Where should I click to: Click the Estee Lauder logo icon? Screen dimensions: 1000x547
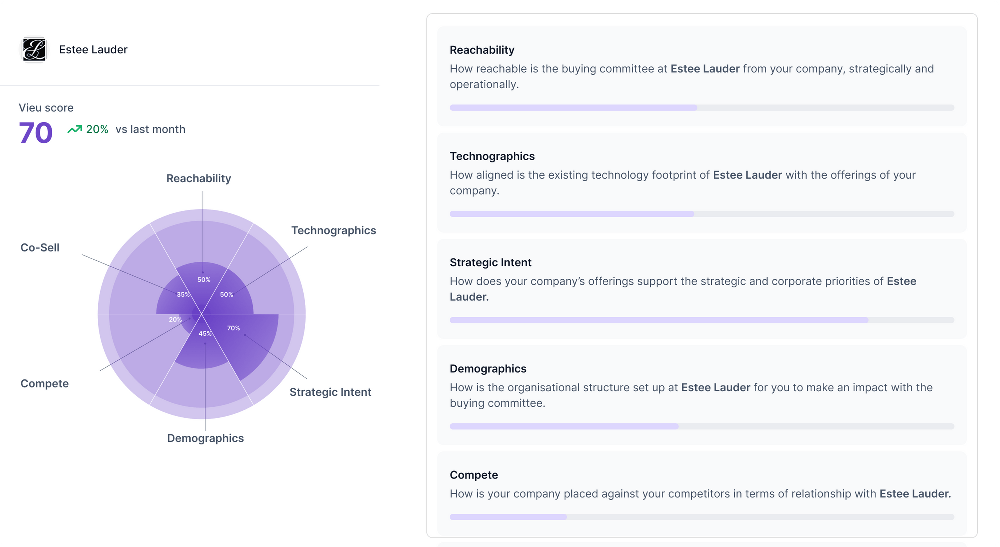click(x=35, y=49)
